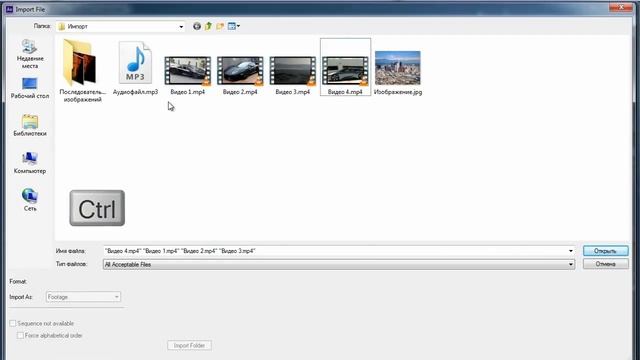Click the Отмена button

pyautogui.click(x=605, y=264)
